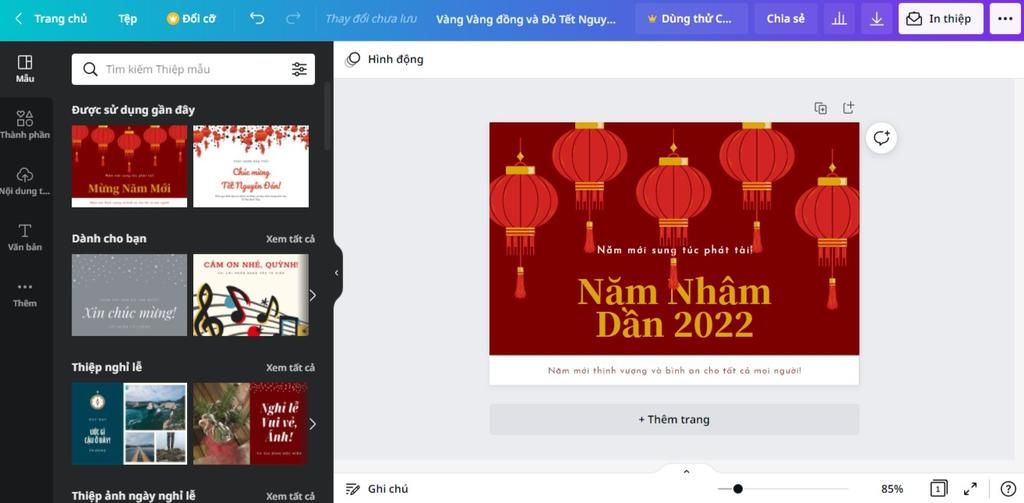The height and width of the screenshot is (503, 1024).
Task: View all in Dành cho bạn
Action: (290, 239)
